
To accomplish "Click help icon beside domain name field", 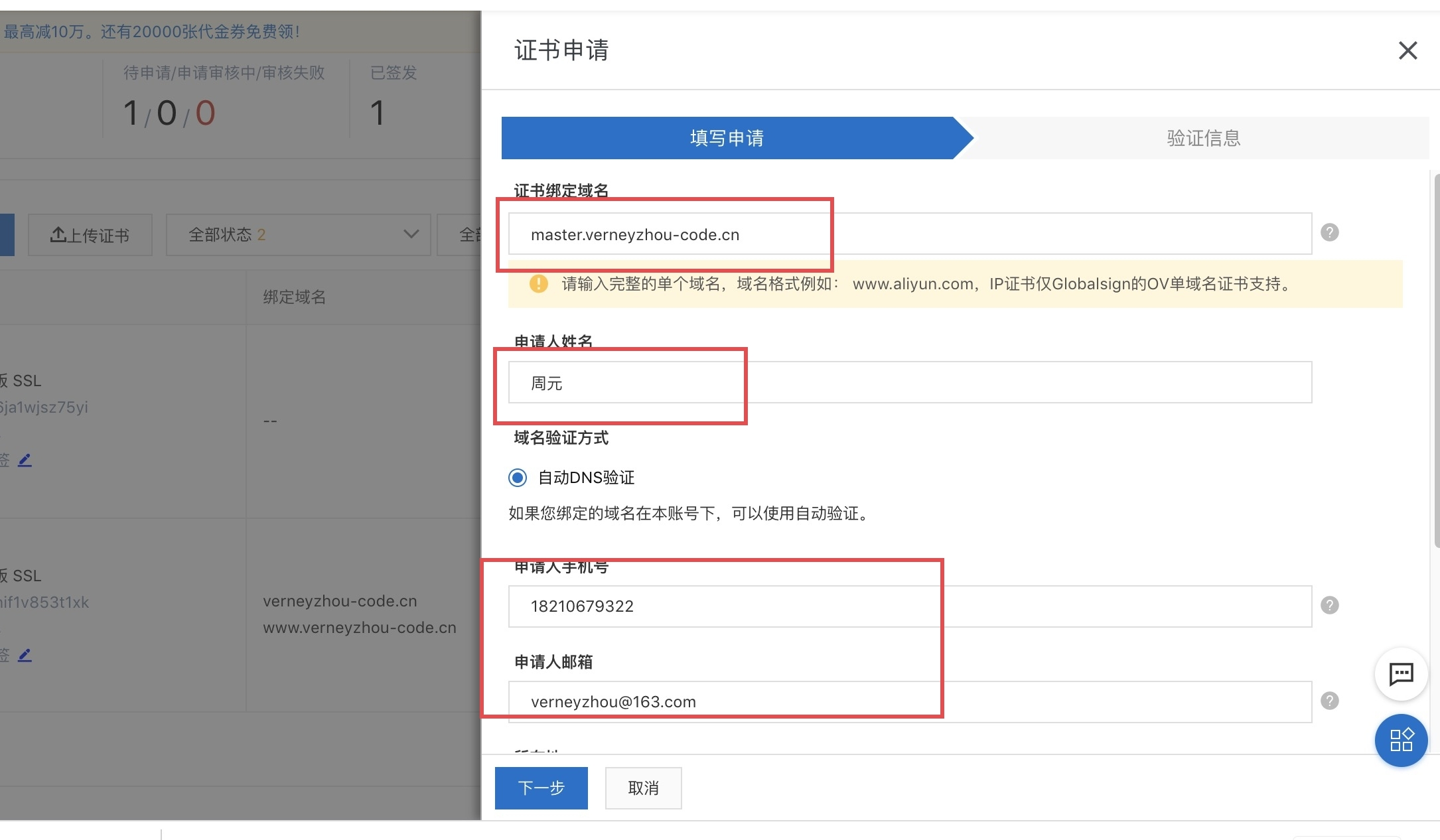I will (x=1329, y=233).
